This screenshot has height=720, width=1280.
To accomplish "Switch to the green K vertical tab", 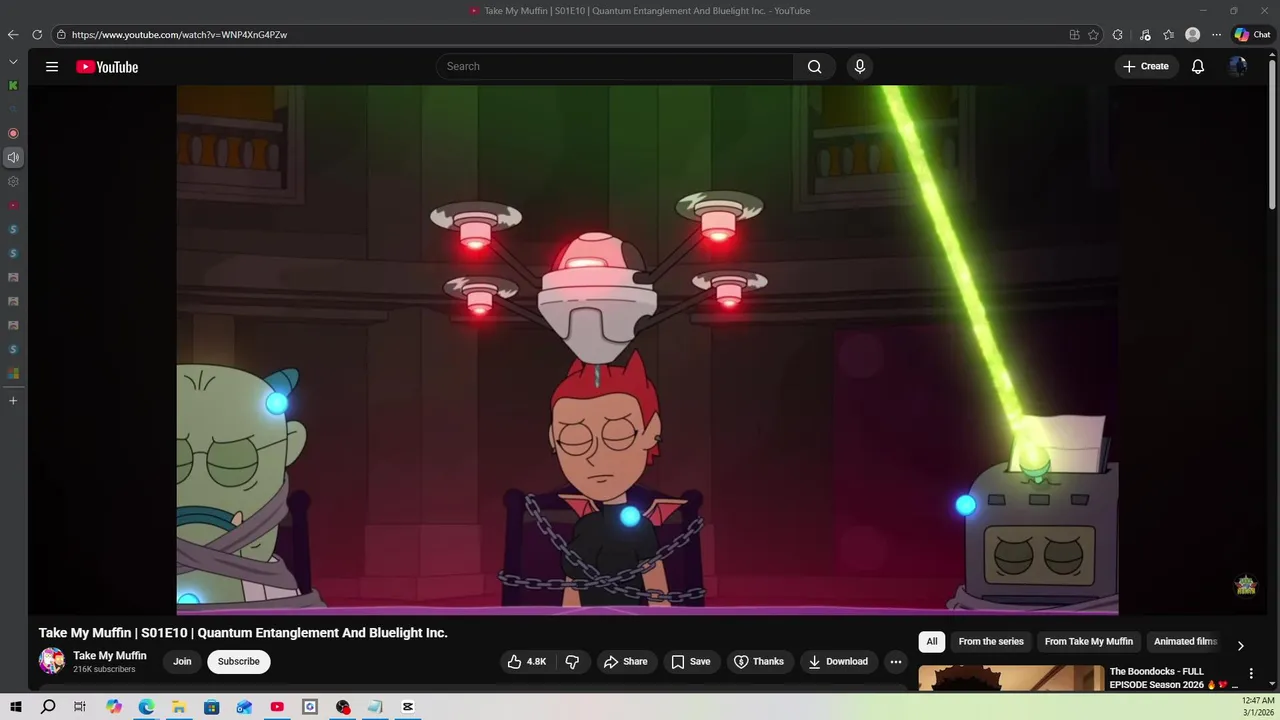I will coord(13,85).
